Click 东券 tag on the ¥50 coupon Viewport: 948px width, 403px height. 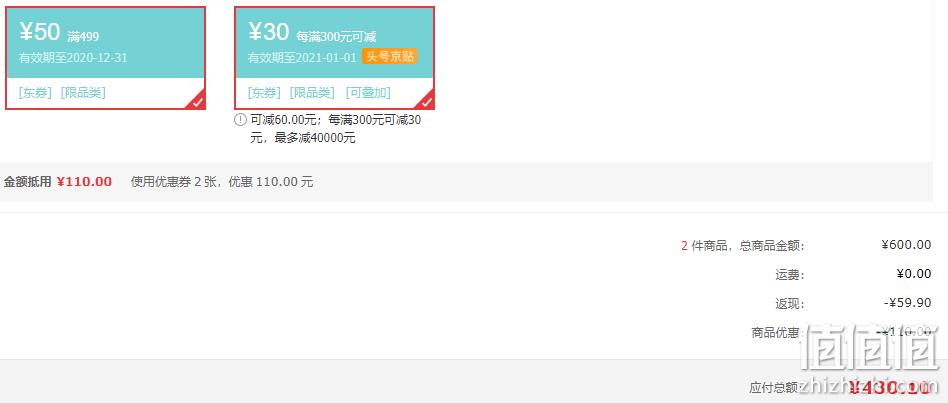(x=35, y=93)
